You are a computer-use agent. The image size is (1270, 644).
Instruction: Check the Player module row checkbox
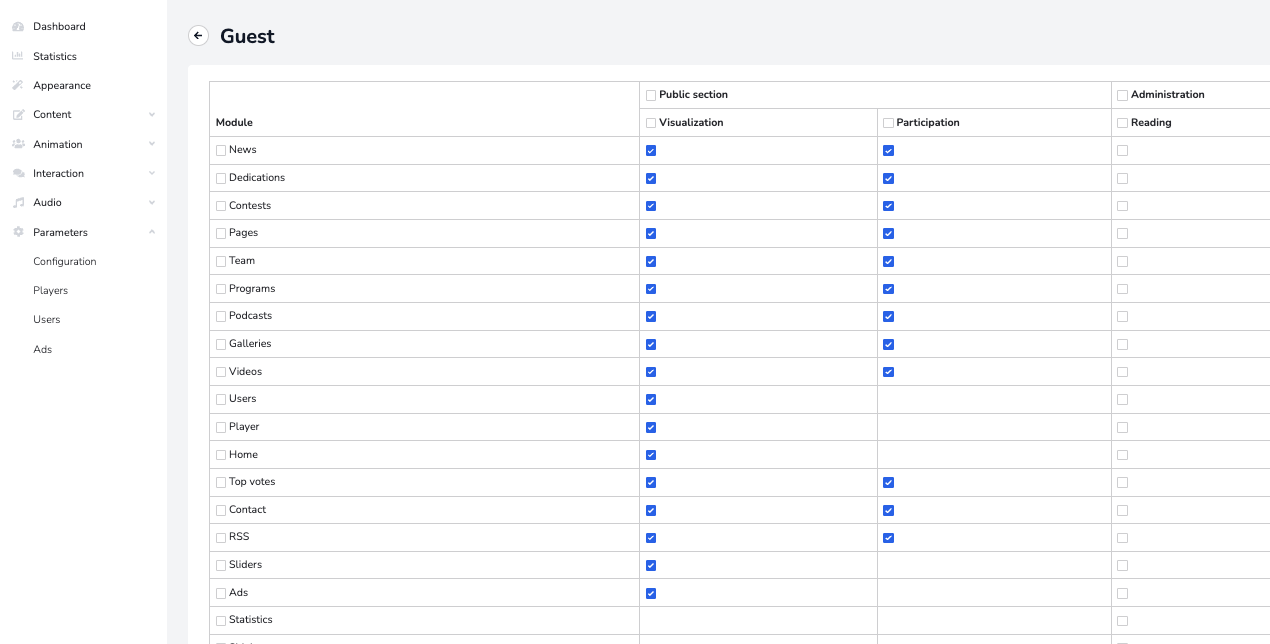click(x=221, y=427)
